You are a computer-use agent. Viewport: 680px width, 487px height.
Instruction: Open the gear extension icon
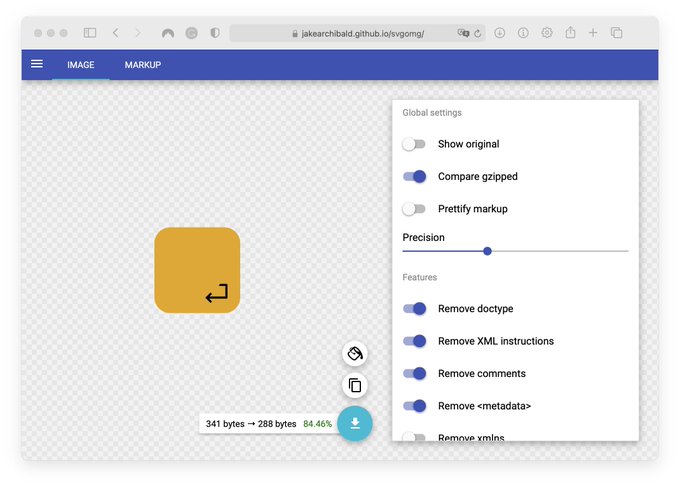(547, 33)
